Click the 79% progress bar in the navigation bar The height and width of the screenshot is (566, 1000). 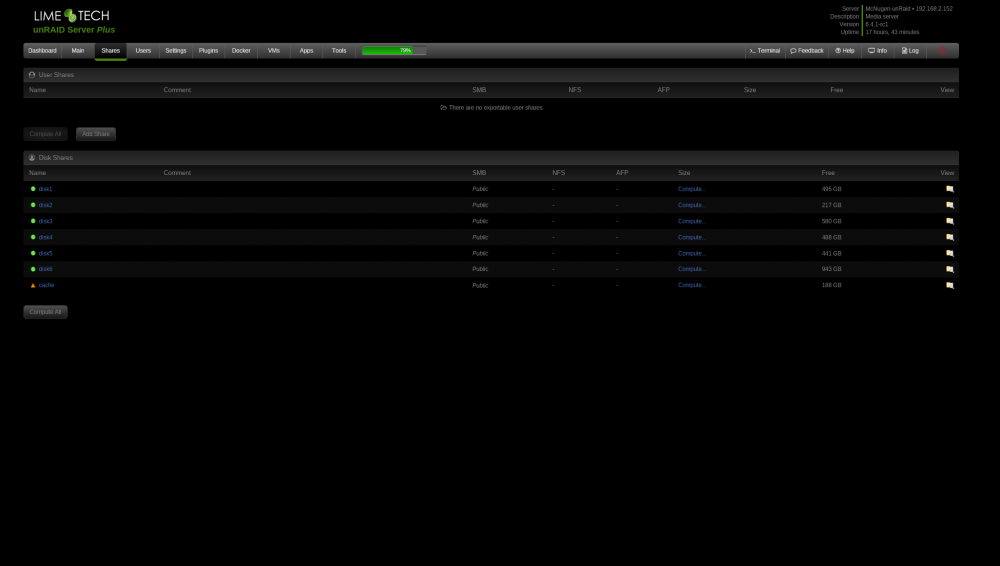(x=393, y=50)
